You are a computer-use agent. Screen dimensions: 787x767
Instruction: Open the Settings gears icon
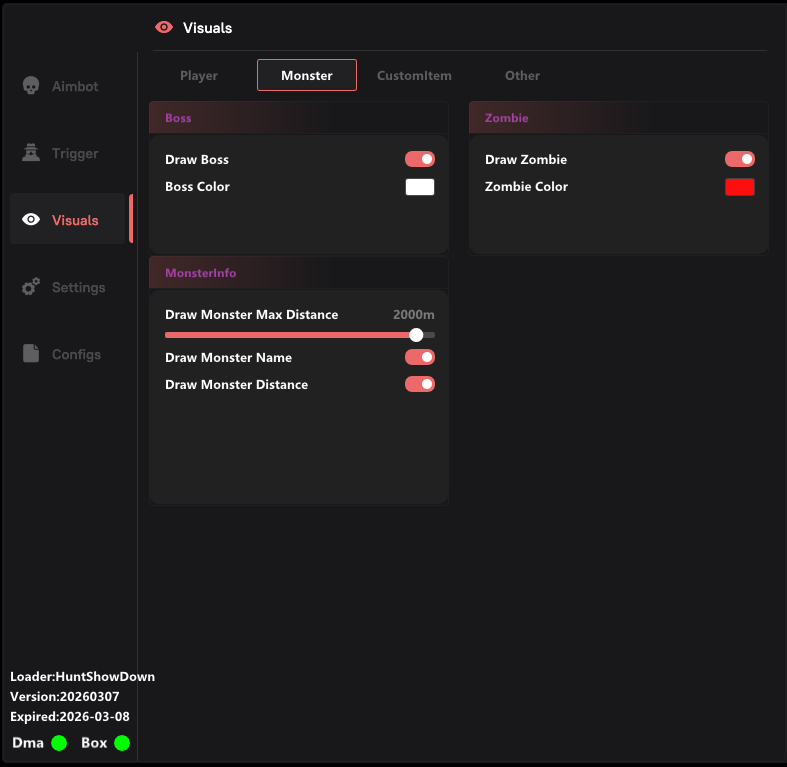click(31, 287)
